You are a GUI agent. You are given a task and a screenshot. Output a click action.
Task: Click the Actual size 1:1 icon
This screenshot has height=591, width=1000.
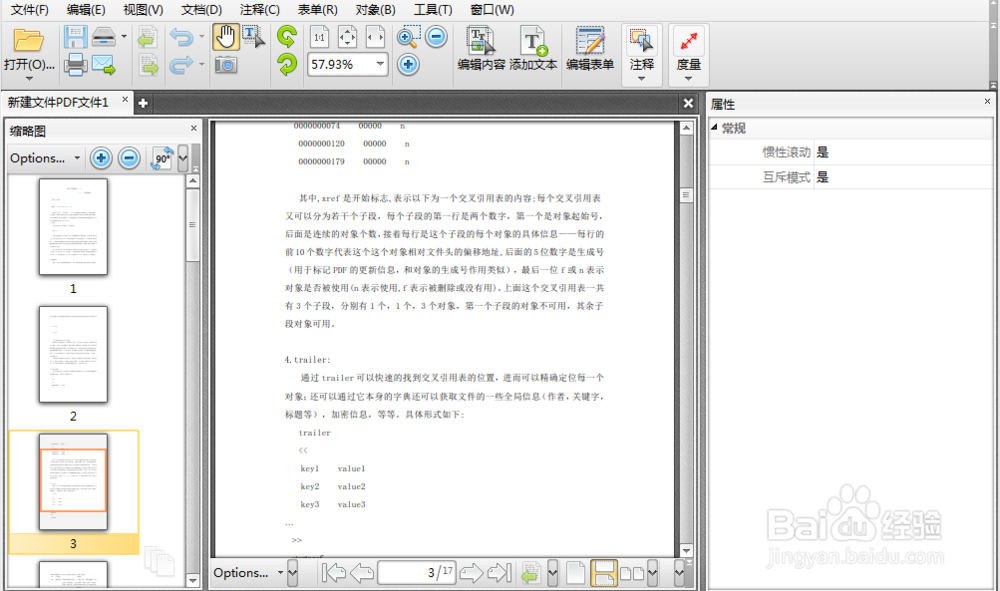[320, 37]
